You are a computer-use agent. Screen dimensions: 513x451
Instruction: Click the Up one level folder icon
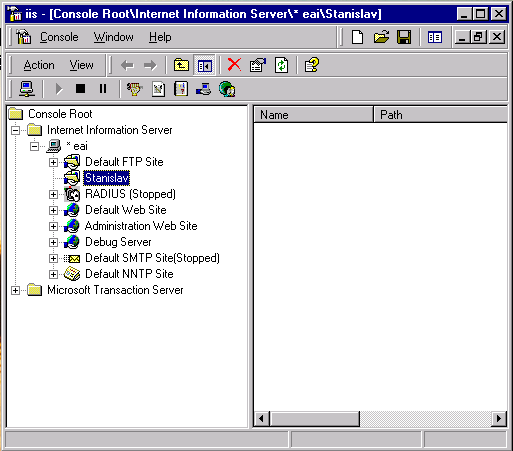tap(181, 65)
